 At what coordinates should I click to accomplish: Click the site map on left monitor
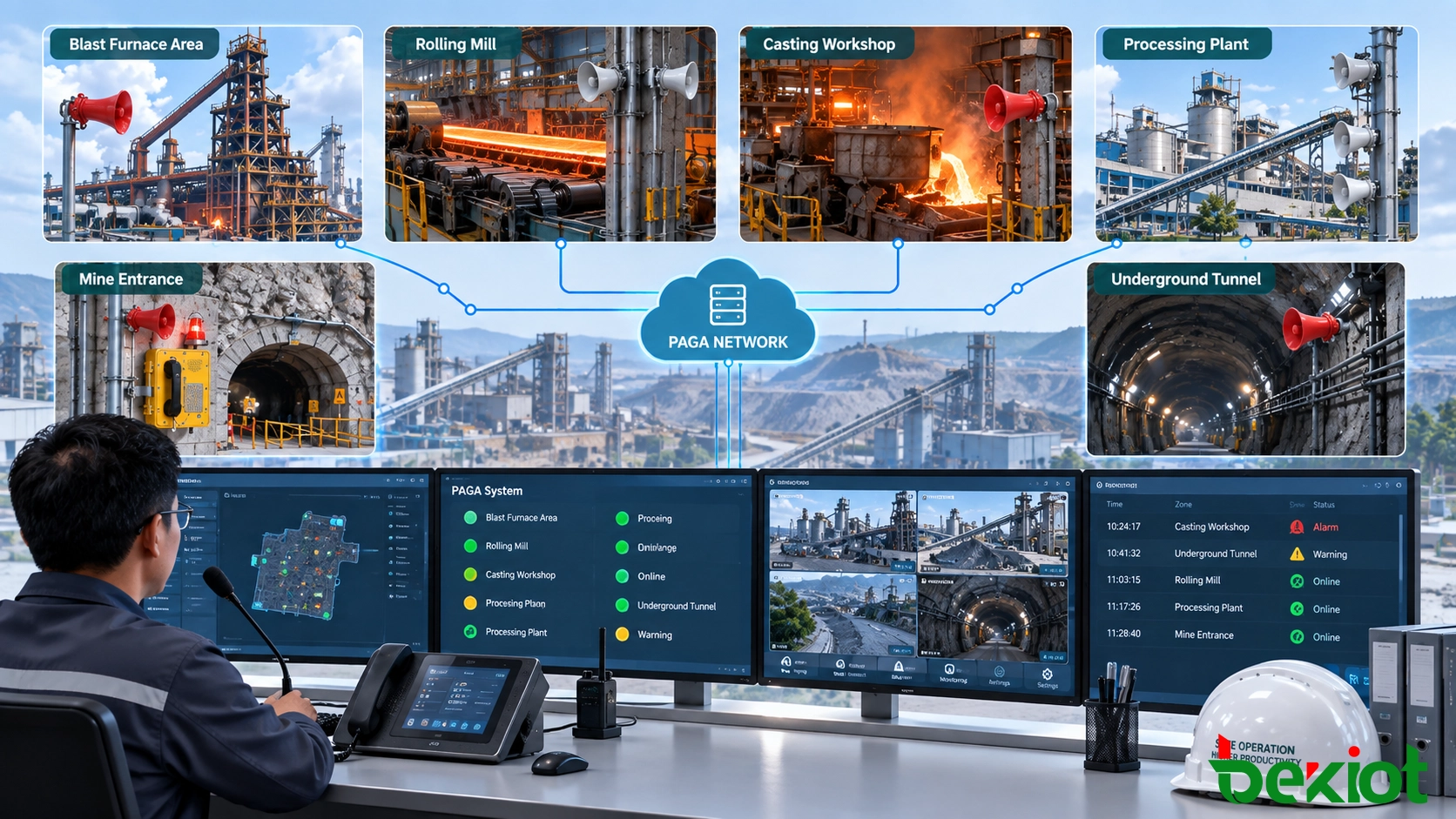[303, 566]
